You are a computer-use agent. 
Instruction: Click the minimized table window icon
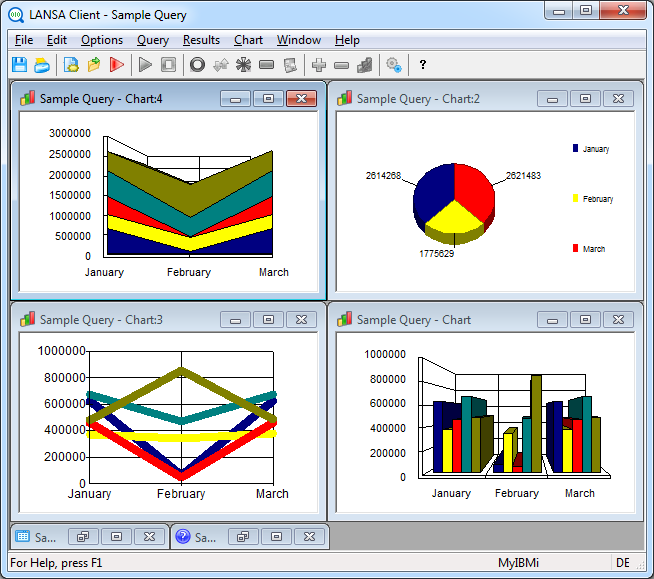click(23, 536)
